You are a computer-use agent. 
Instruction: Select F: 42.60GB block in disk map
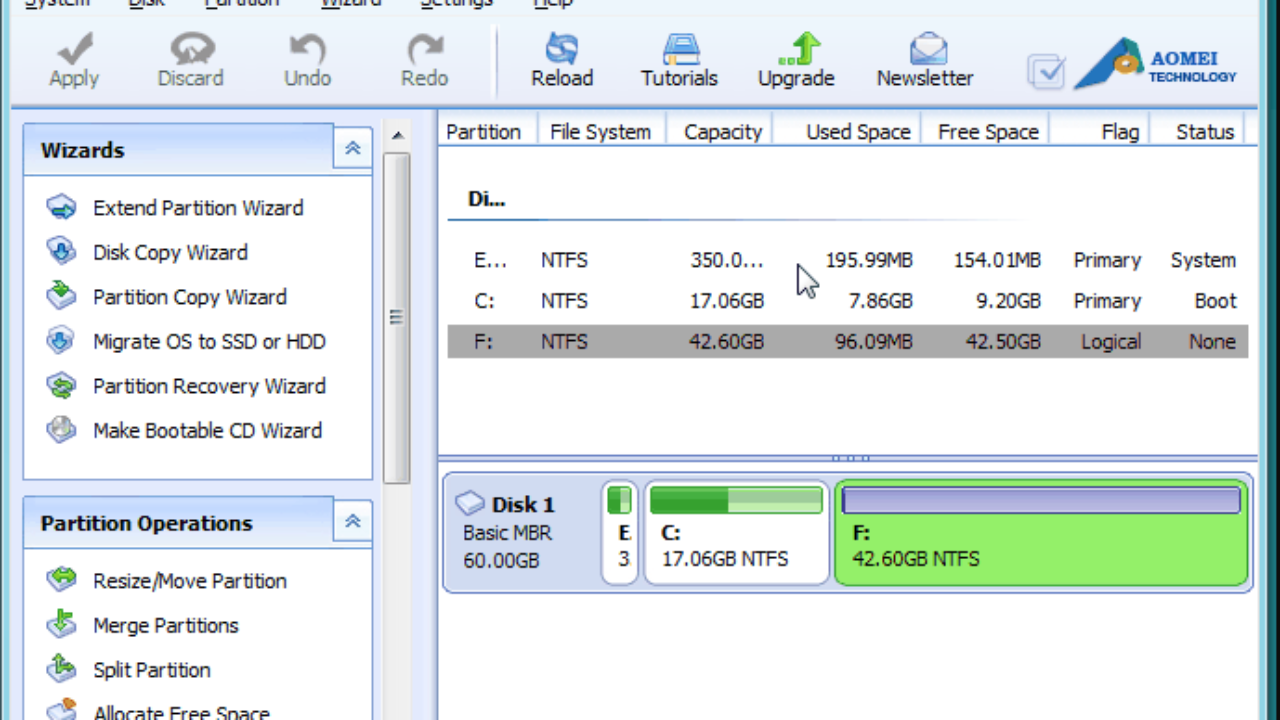pyautogui.click(x=1041, y=532)
